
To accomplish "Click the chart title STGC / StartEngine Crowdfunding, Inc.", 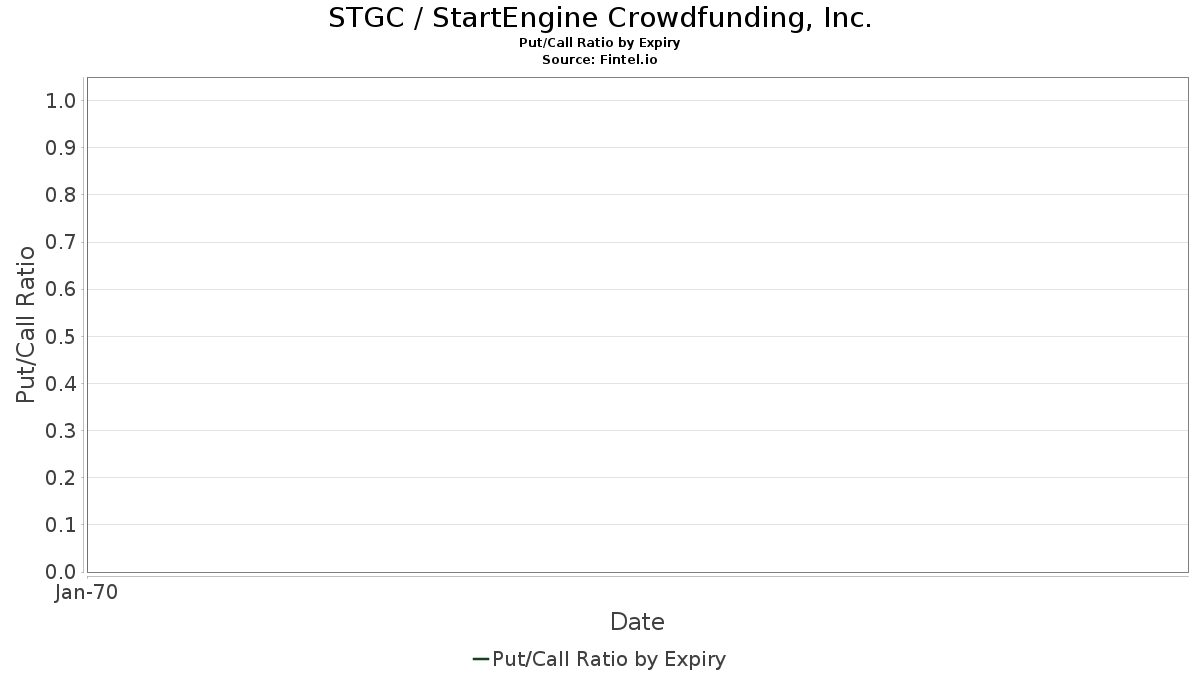I will pos(600,18).
